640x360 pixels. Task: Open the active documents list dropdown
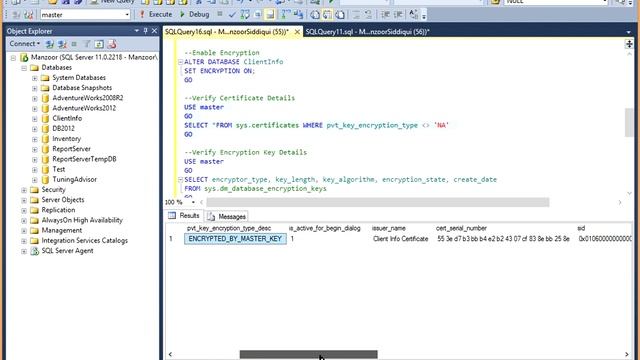point(628,32)
